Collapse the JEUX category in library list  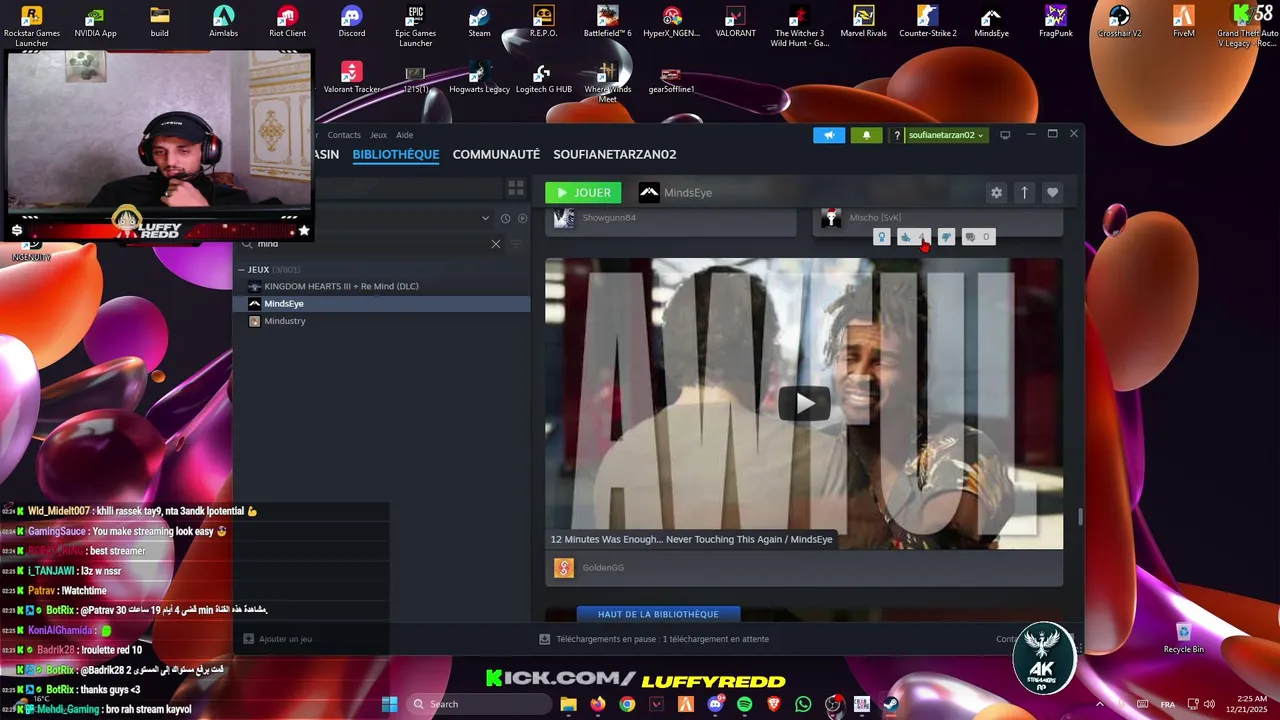click(242, 270)
